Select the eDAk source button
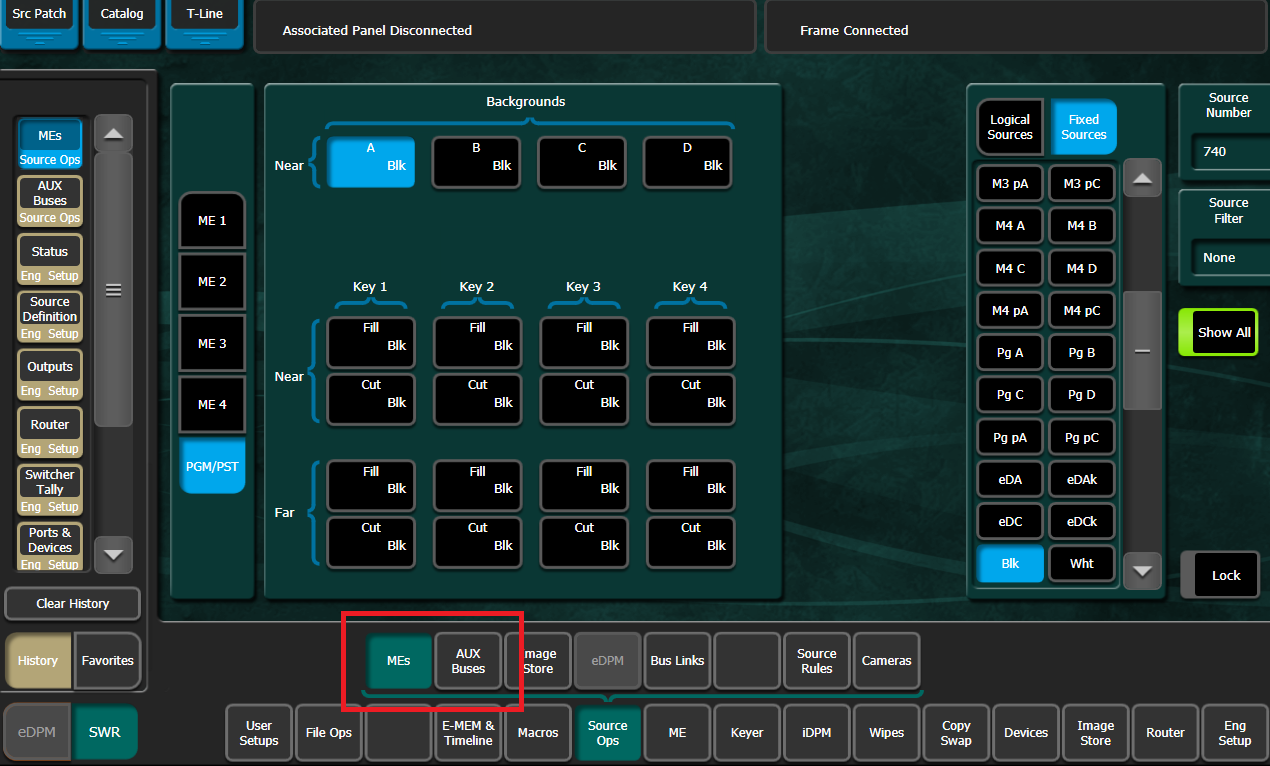 click(x=1082, y=479)
